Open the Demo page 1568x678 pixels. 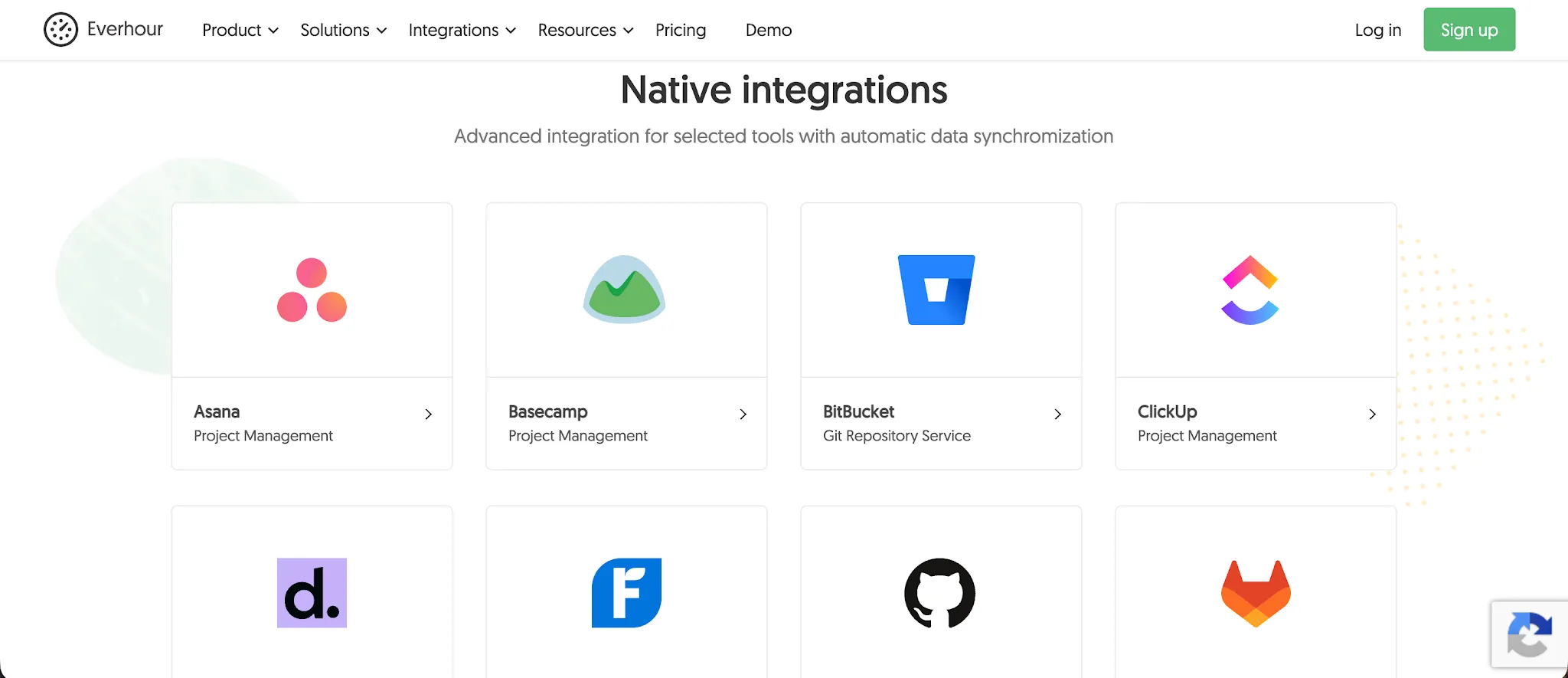point(769,30)
